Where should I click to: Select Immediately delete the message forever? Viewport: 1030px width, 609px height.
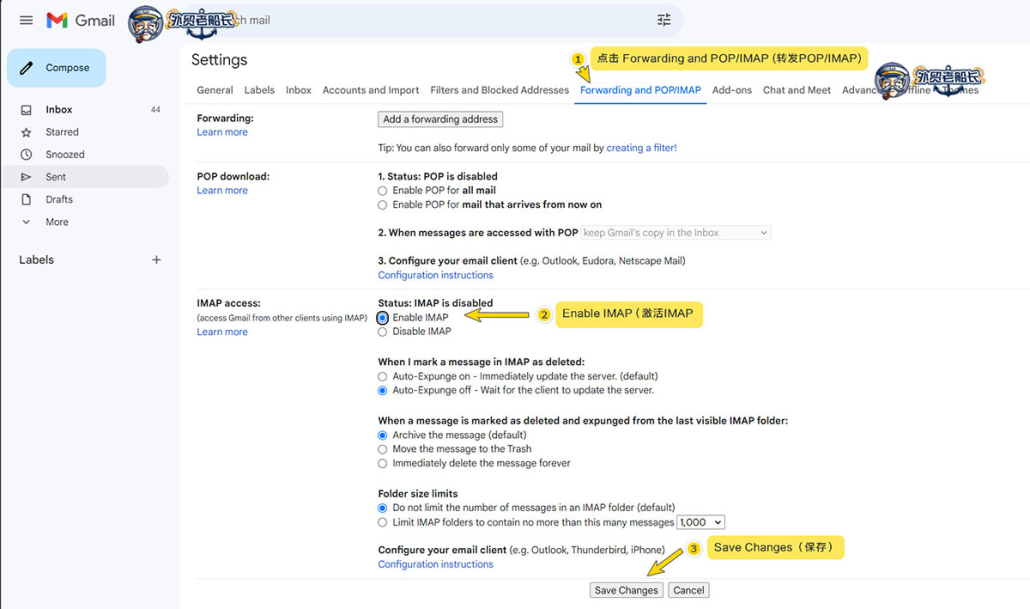(382, 464)
